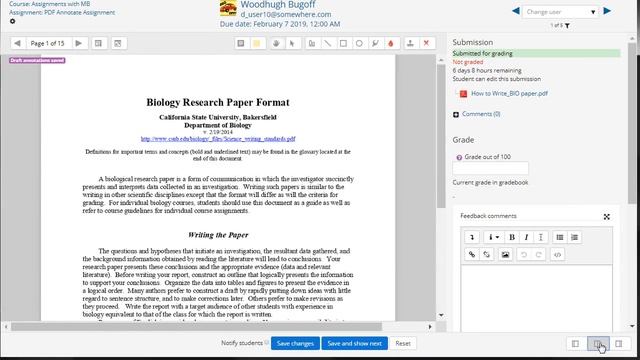Expand the Feedback comments editor to fullscreen
This screenshot has width=640, height=360.
tap(607, 217)
